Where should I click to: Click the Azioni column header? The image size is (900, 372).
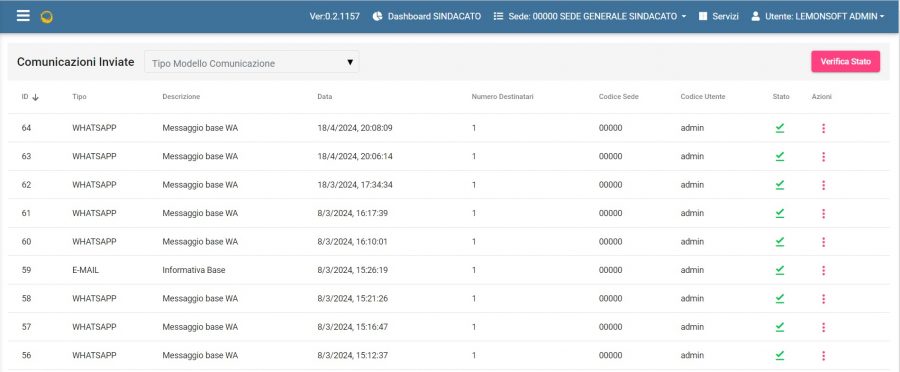(x=821, y=97)
